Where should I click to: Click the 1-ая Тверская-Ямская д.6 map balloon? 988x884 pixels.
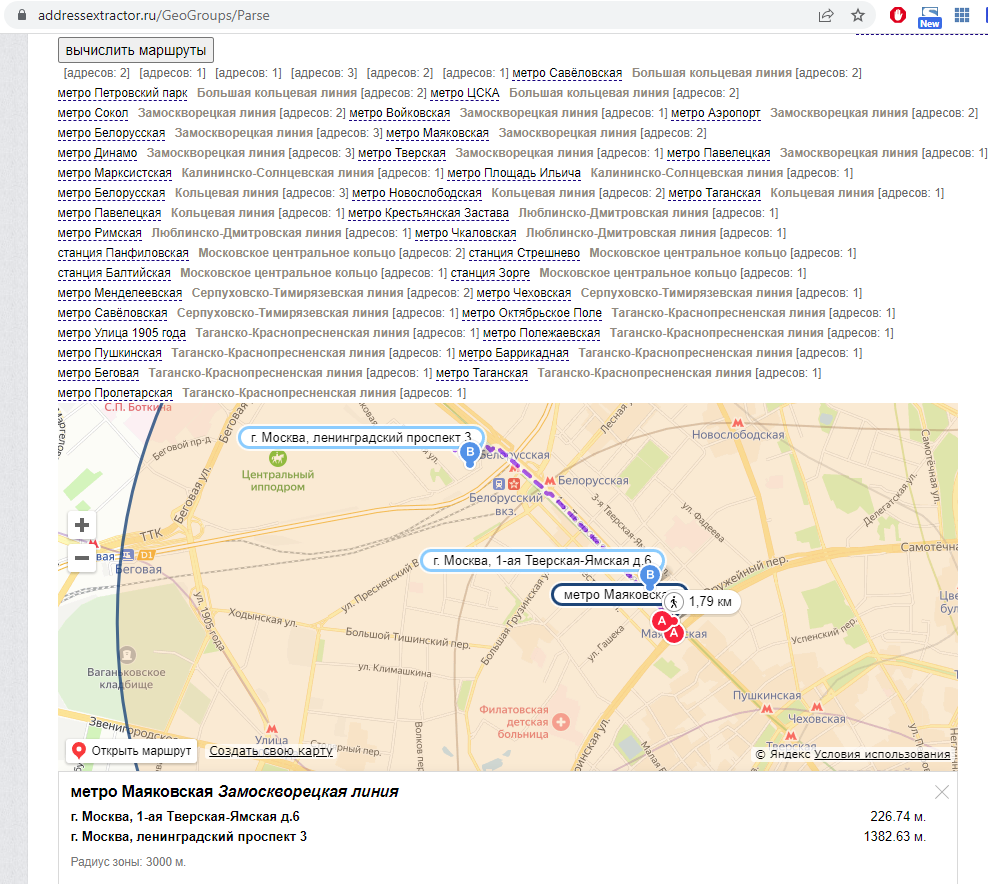tap(542, 561)
